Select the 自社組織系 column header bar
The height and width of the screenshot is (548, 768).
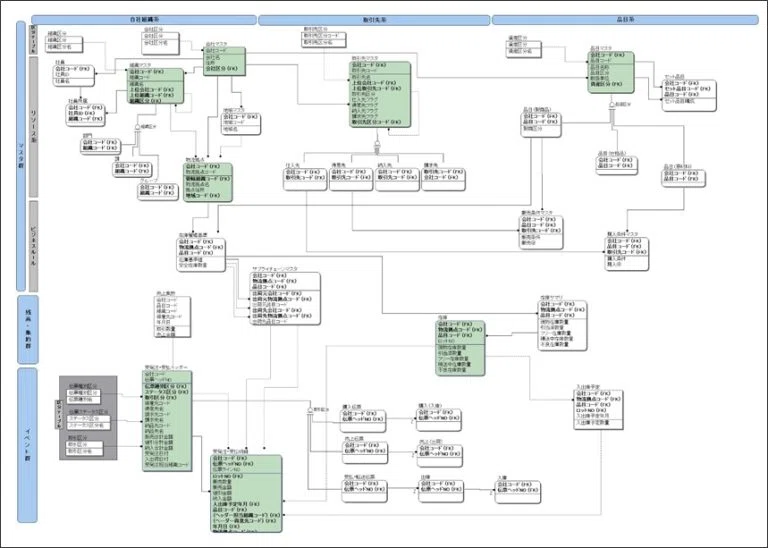pos(144,20)
